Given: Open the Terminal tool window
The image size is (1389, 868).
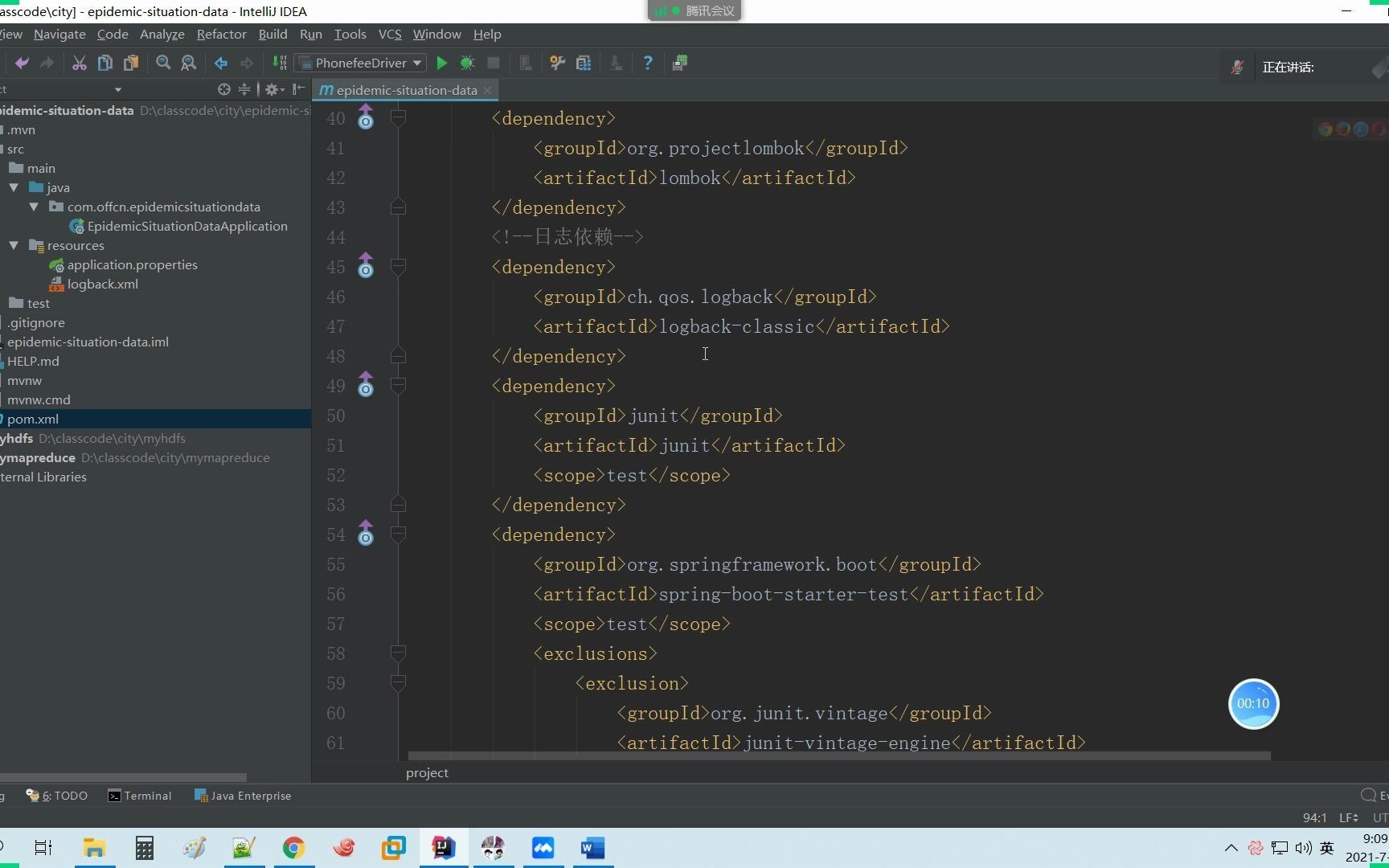Looking at the screenshot, I should click(x=140, y=796).
